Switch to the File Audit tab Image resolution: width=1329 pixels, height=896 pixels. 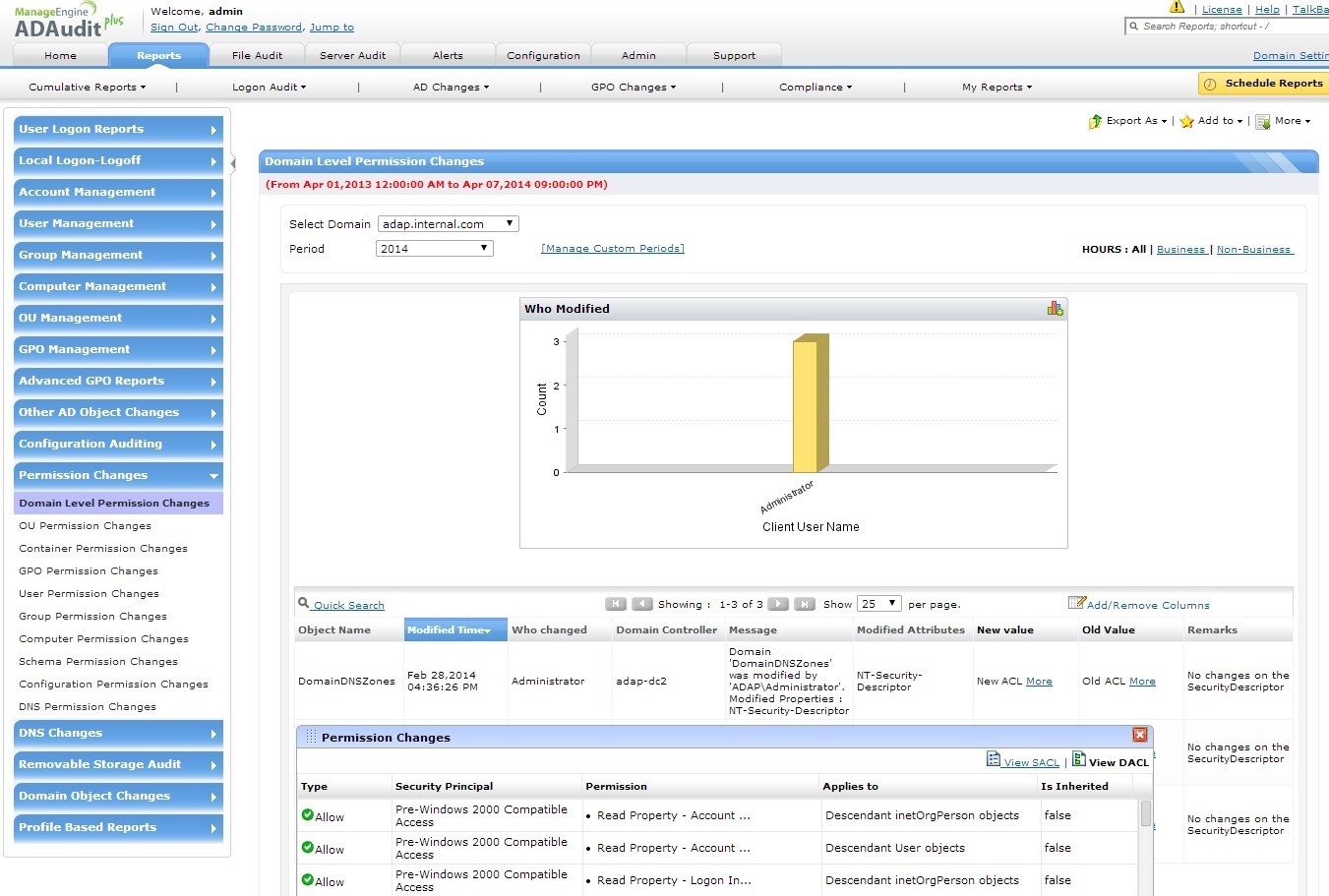pos(257,56)
